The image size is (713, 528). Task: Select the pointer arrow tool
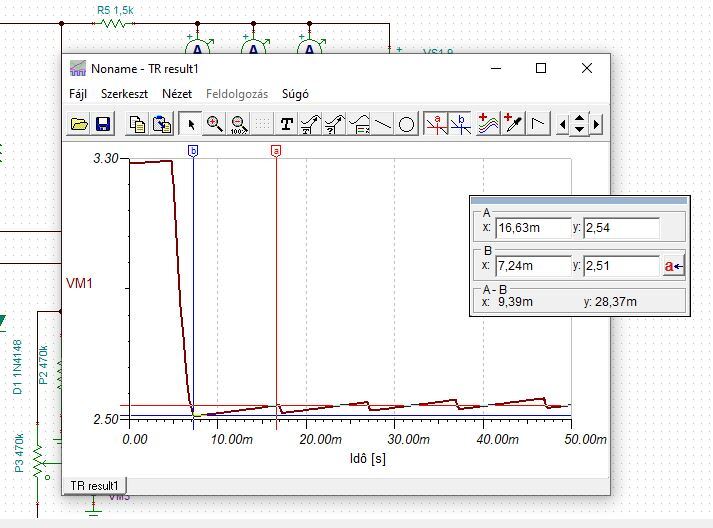191,124
